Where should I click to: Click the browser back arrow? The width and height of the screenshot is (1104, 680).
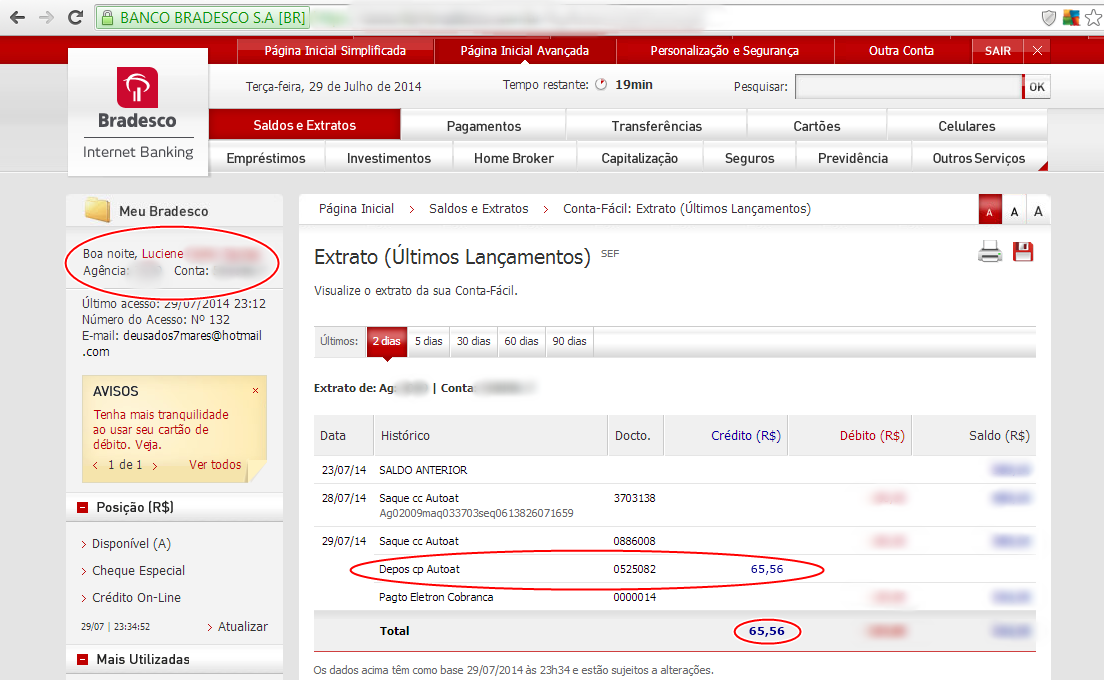(x=18, y=18)
